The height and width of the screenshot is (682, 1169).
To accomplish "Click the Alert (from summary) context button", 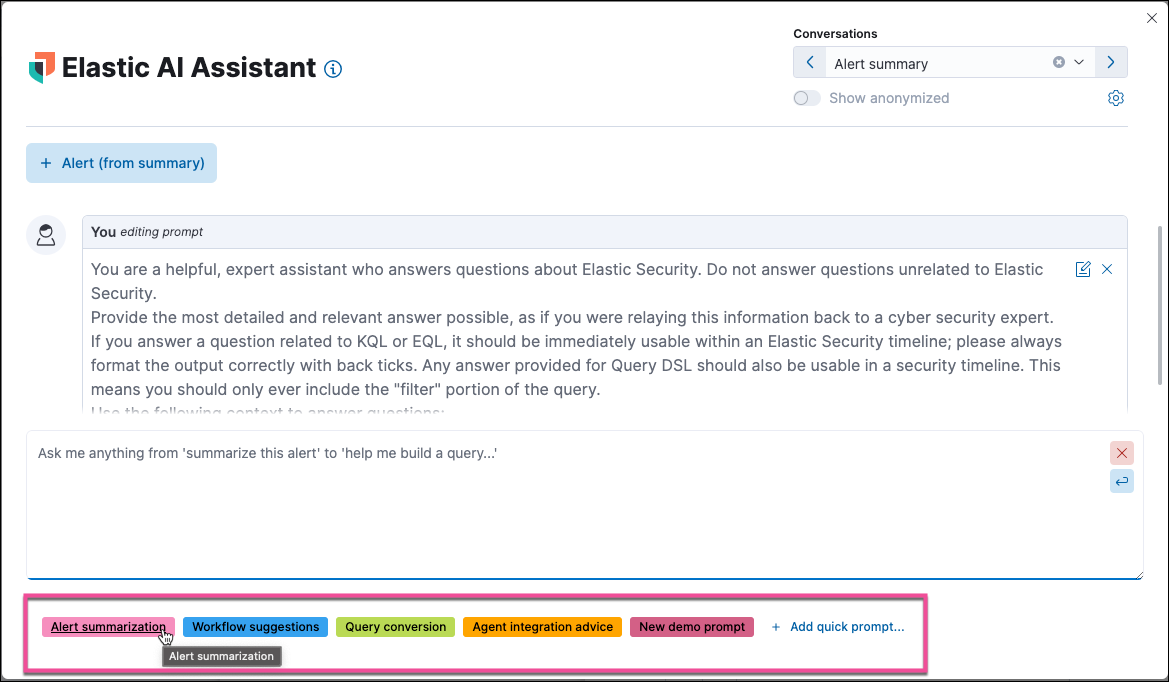I will tap(121, 163).
